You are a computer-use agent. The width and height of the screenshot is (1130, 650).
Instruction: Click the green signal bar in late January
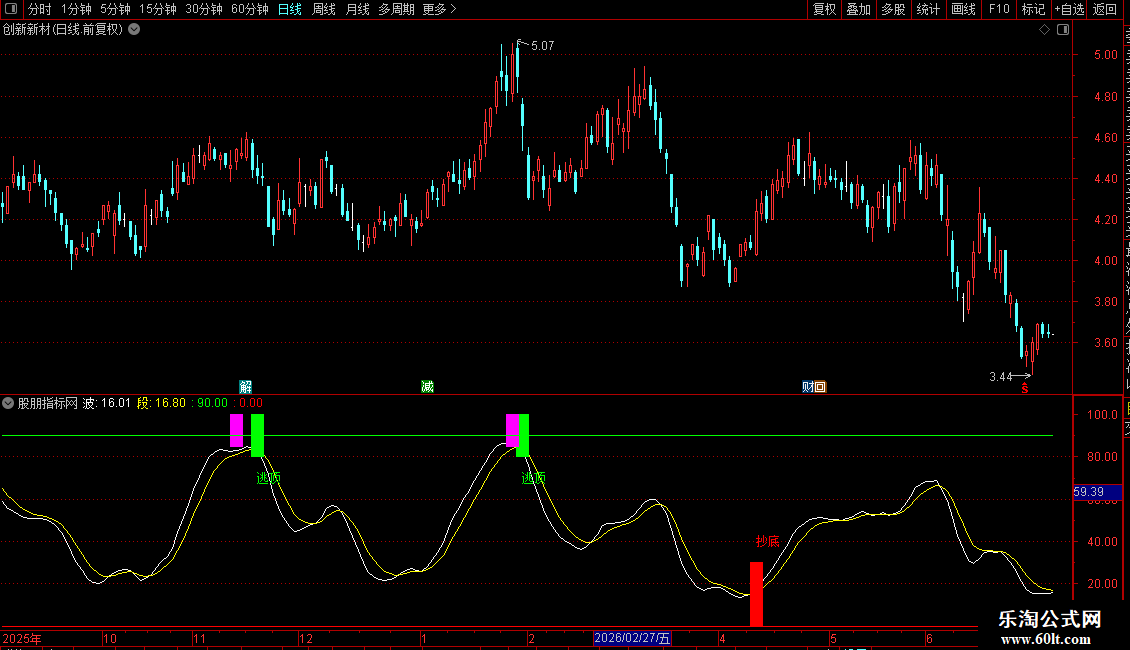(x=523, y=435)
